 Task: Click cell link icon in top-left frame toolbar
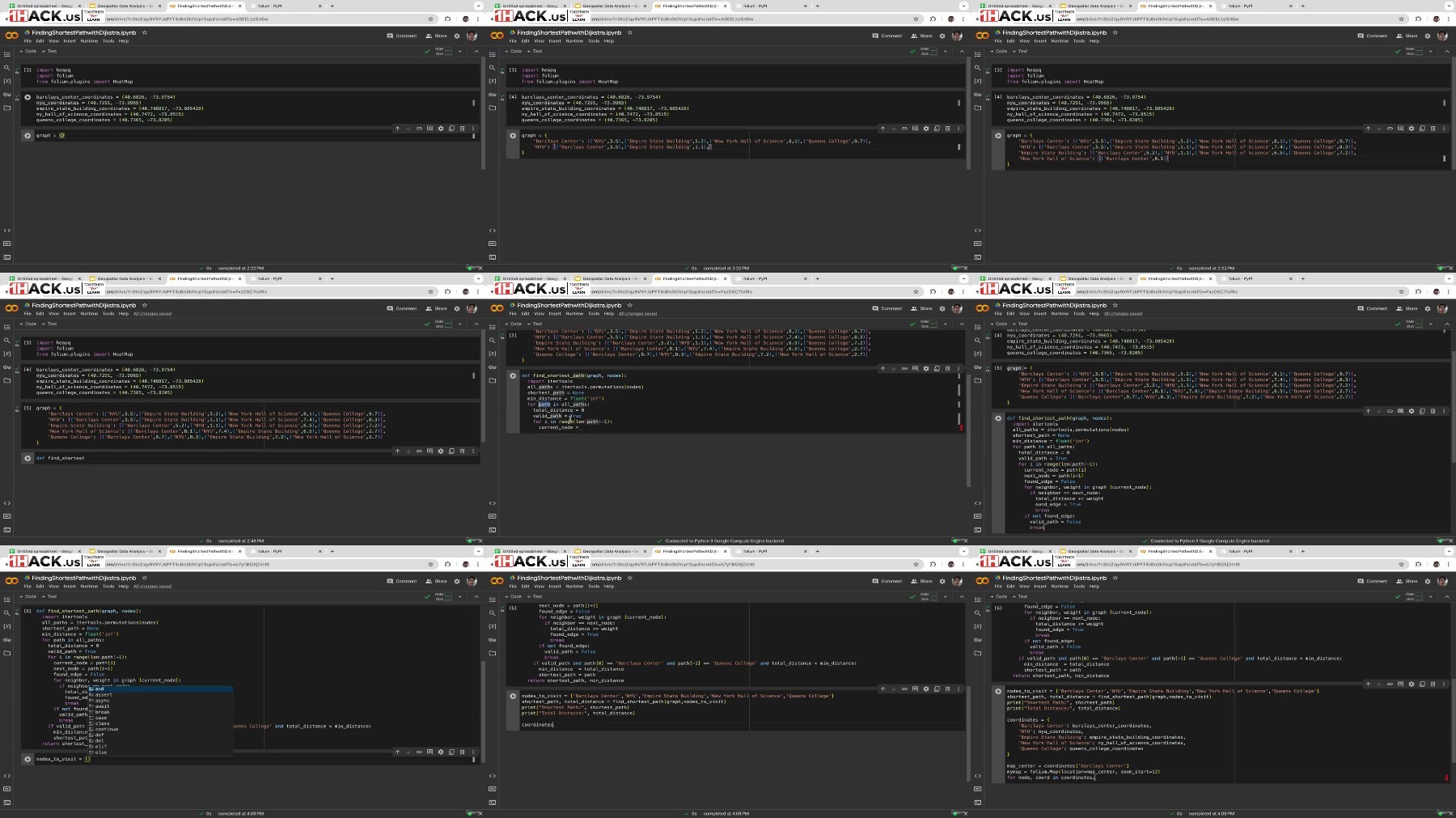tap(419, 128)
